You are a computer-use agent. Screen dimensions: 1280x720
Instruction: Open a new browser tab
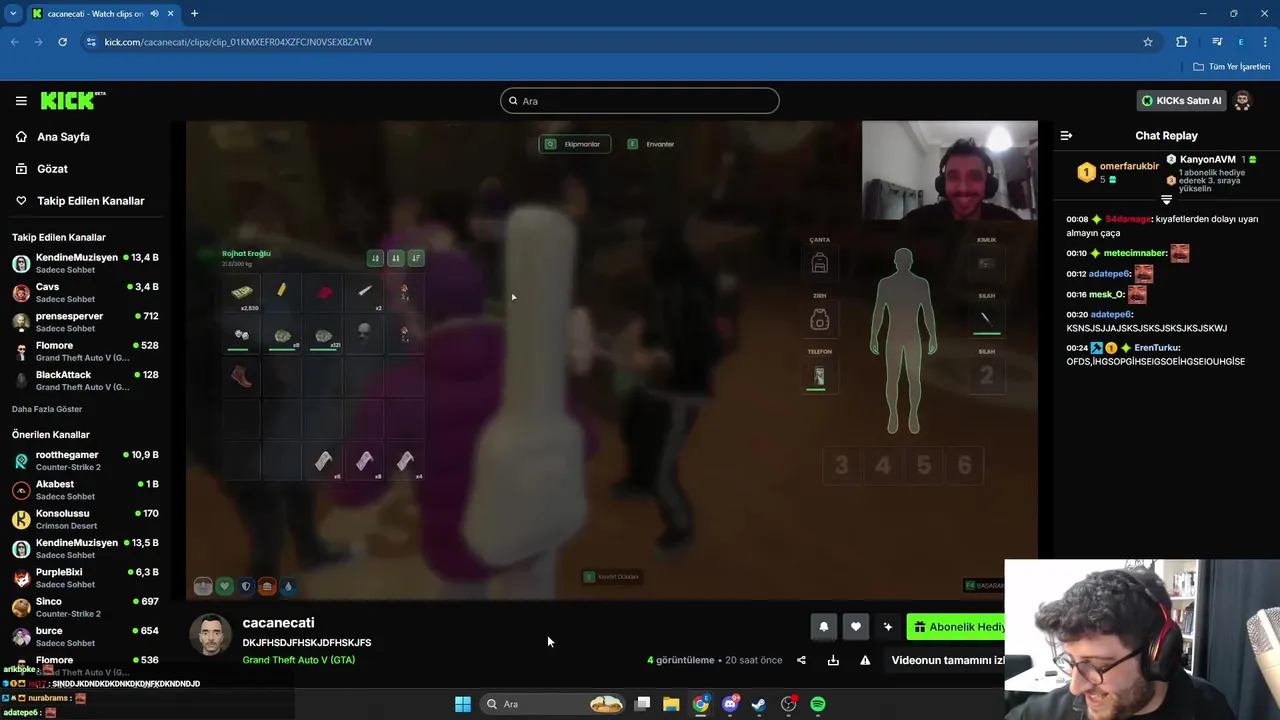click(194, 14)
